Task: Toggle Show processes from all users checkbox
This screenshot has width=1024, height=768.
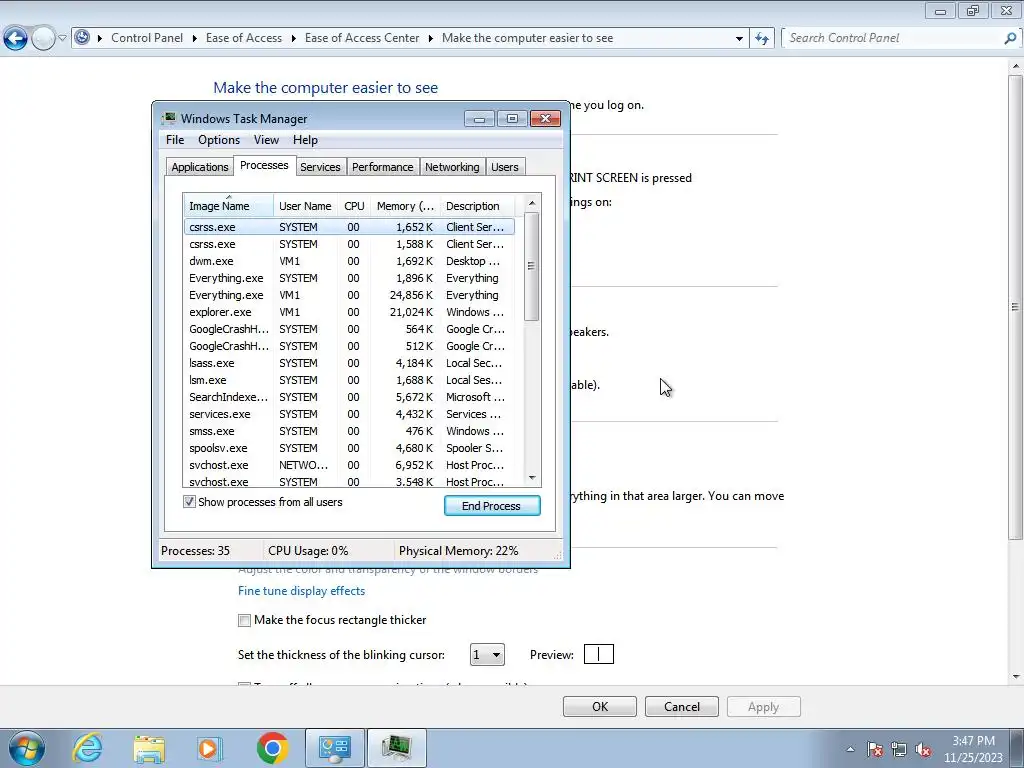Action: 189,502
